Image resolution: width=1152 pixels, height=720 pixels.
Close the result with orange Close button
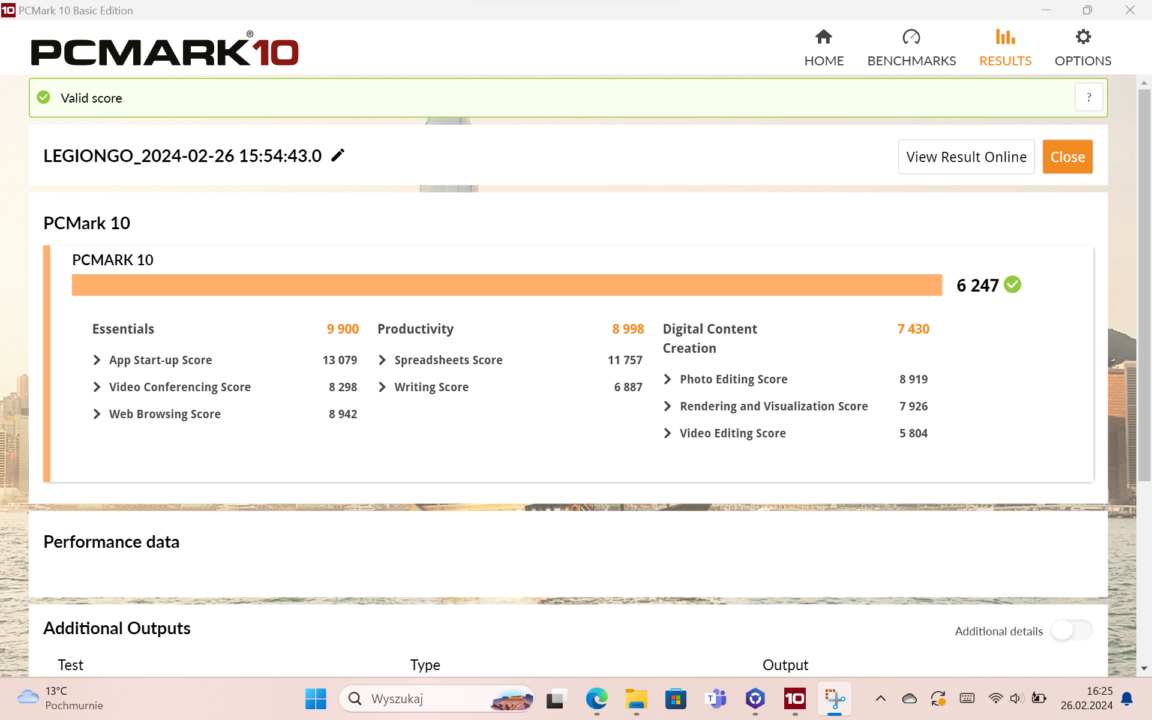pyautogui.click(x=1068, y=156)
